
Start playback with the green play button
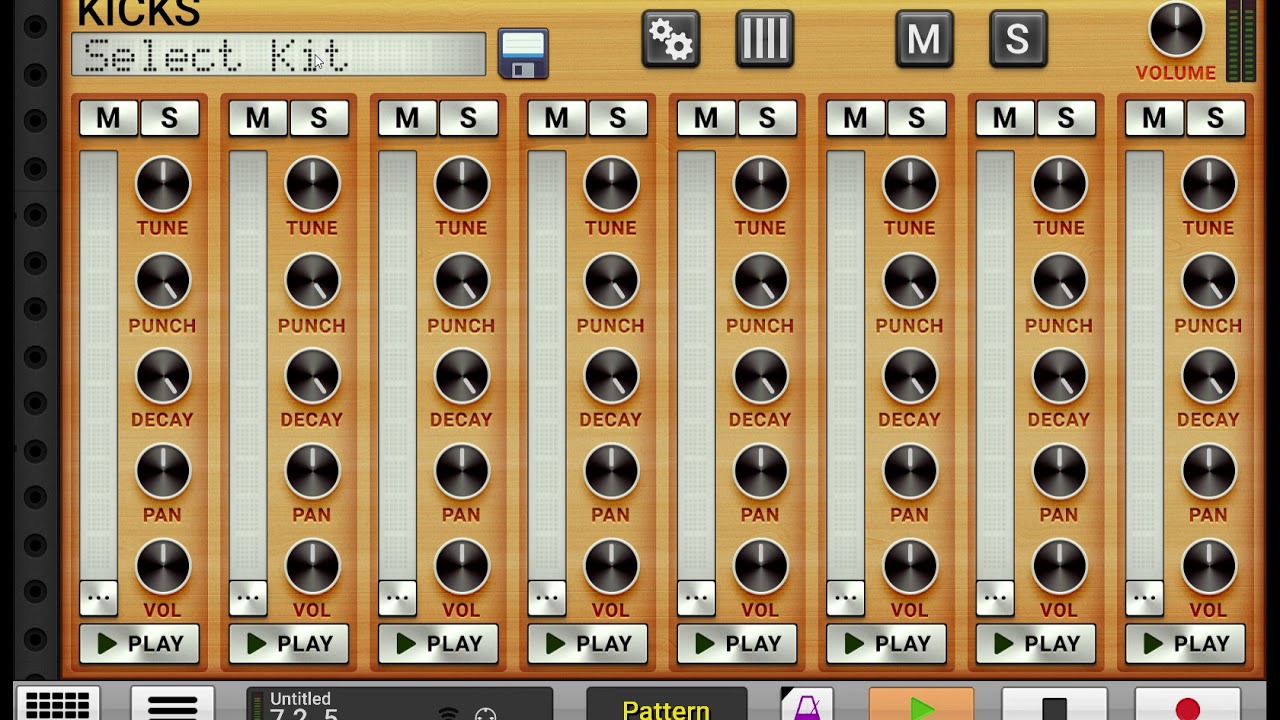tap(921, 704)
